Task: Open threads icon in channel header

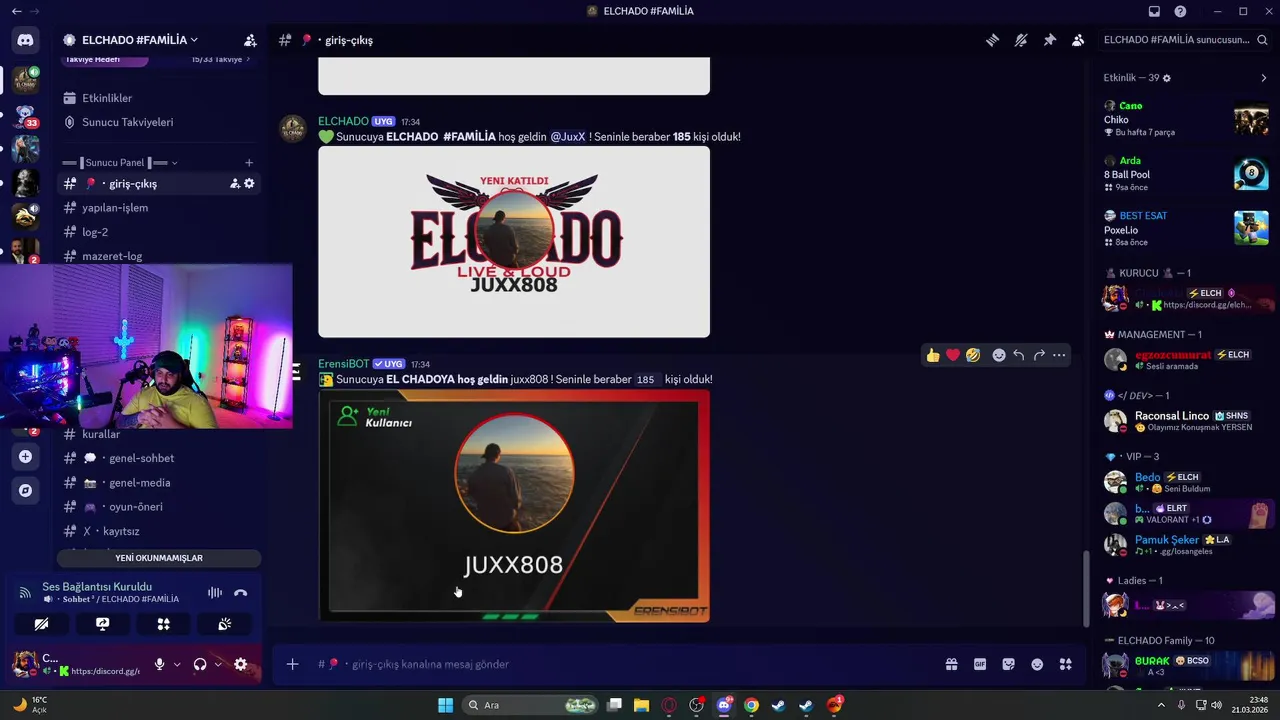Action: coord(992,40)
